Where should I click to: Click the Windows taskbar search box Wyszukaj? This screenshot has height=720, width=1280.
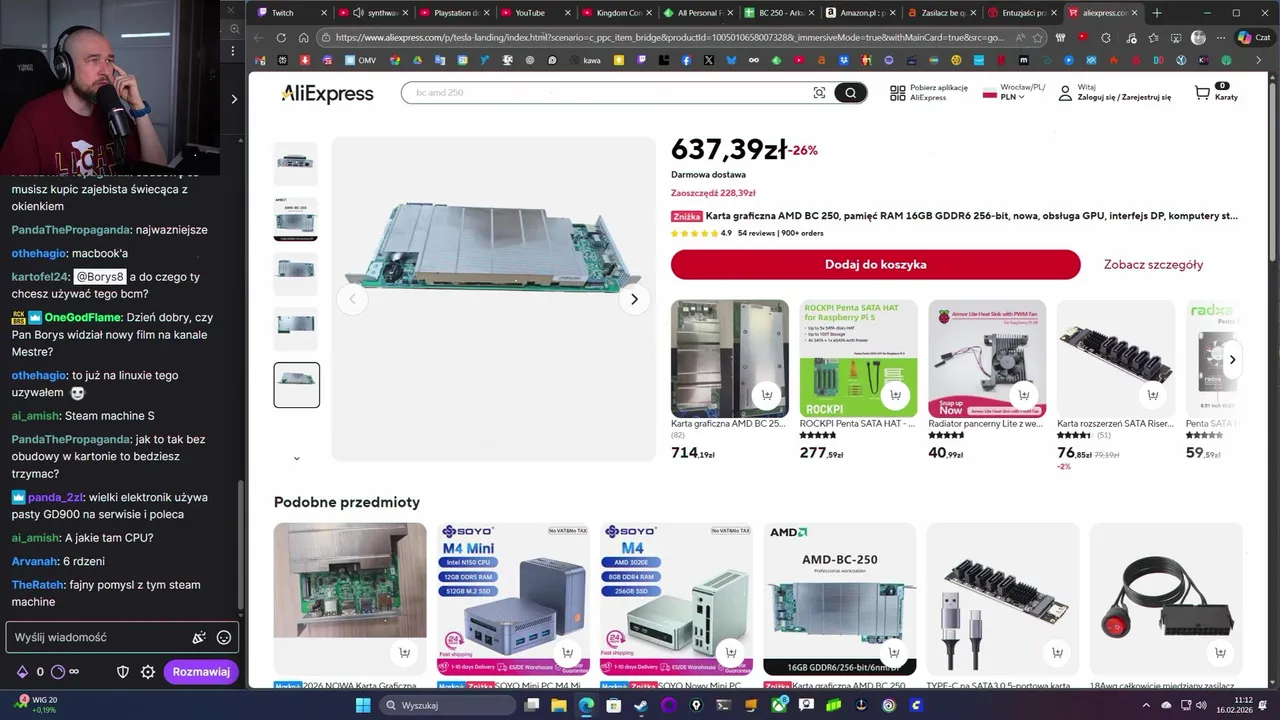click(447, 705)
